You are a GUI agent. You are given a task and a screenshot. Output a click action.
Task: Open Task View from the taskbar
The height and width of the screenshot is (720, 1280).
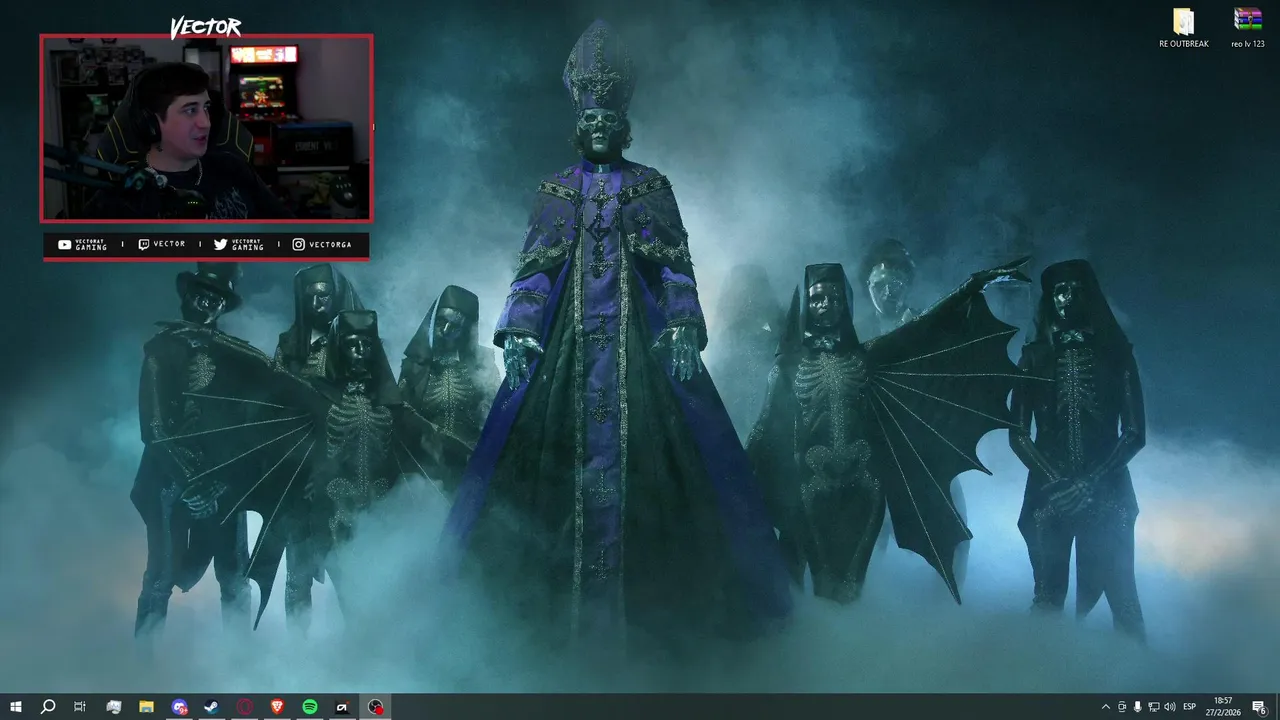coord(80,707)
